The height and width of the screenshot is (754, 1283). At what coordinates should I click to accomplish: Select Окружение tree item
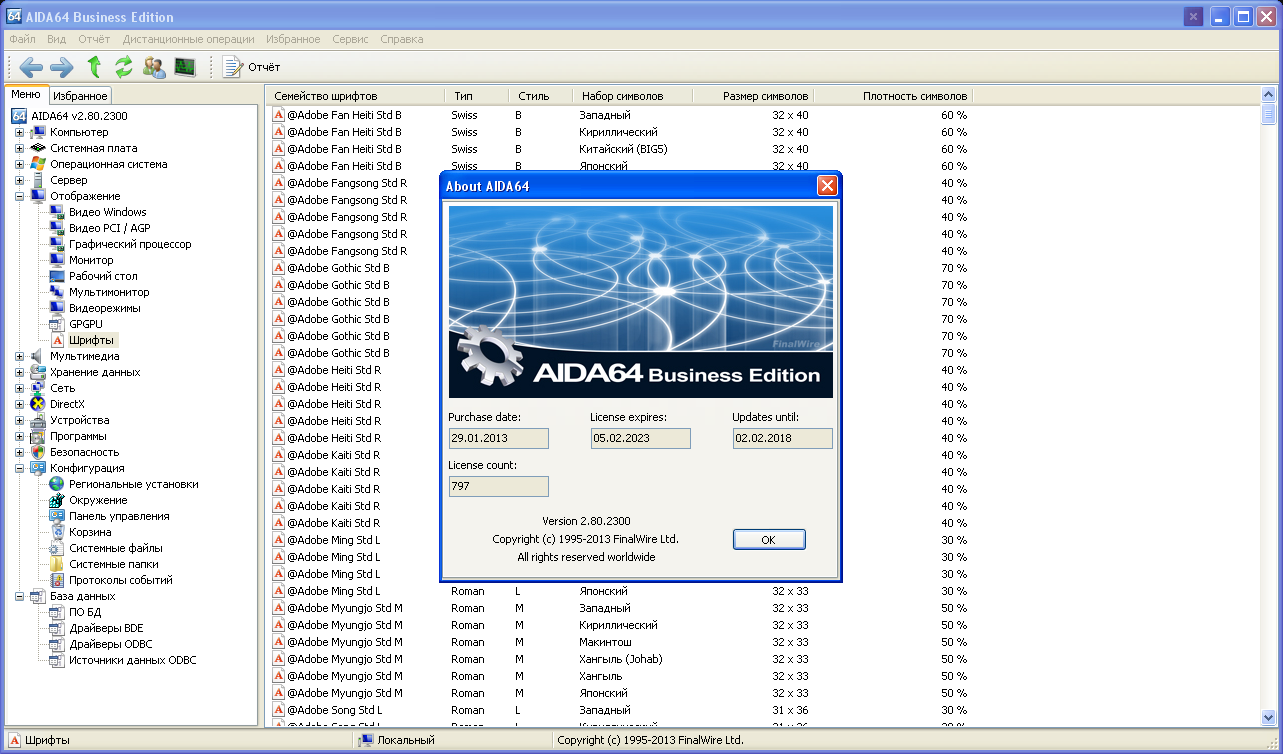[x=98, y=500]
